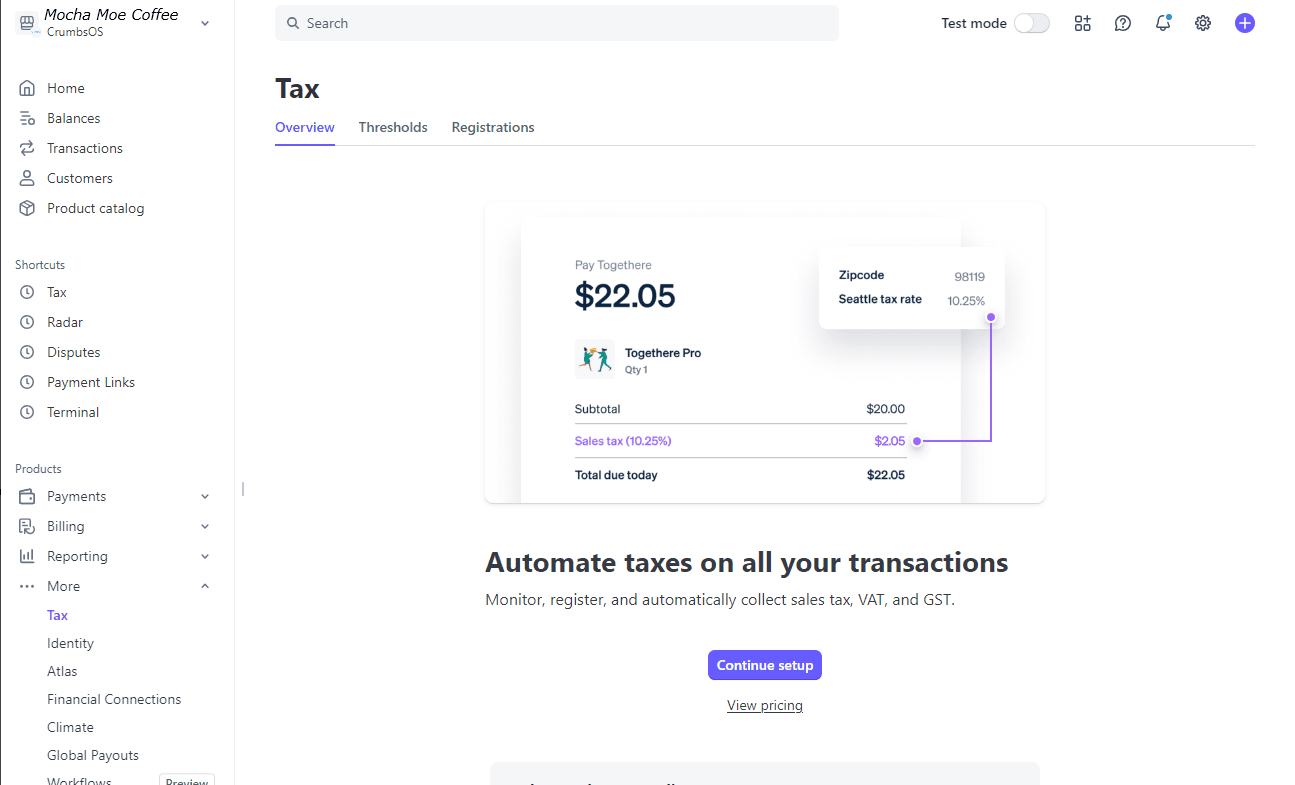This screenshot has width=1295, height=785.
Task: Click the purple plus create button
Action: click(x=1244, y=23)
